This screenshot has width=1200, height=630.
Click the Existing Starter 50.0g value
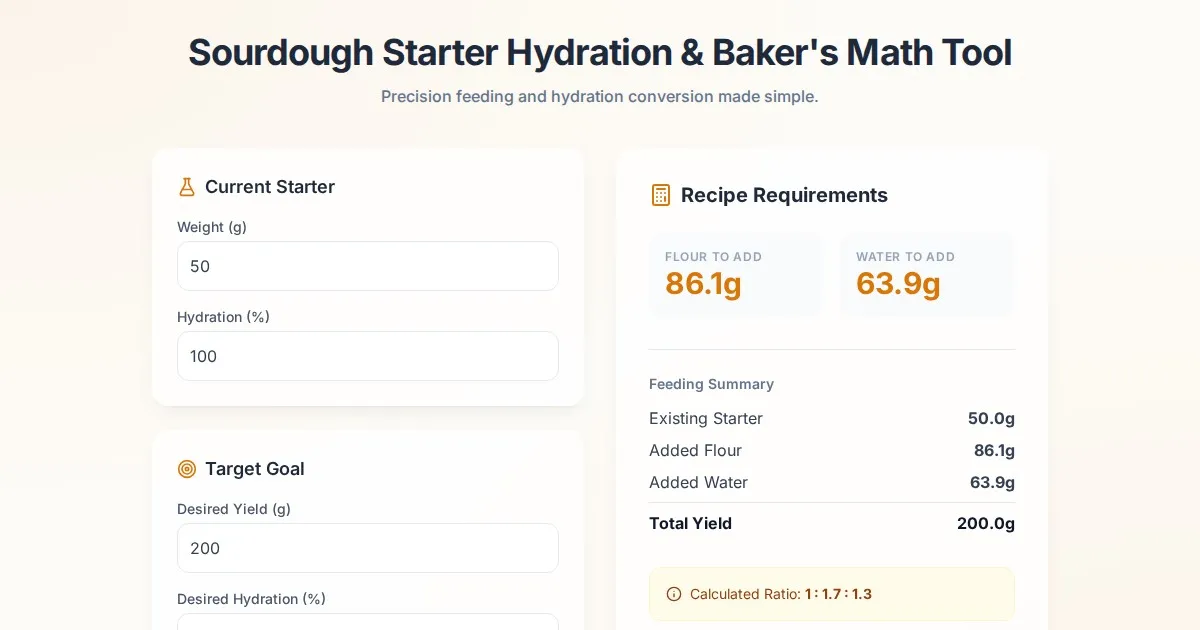point(991,418)
